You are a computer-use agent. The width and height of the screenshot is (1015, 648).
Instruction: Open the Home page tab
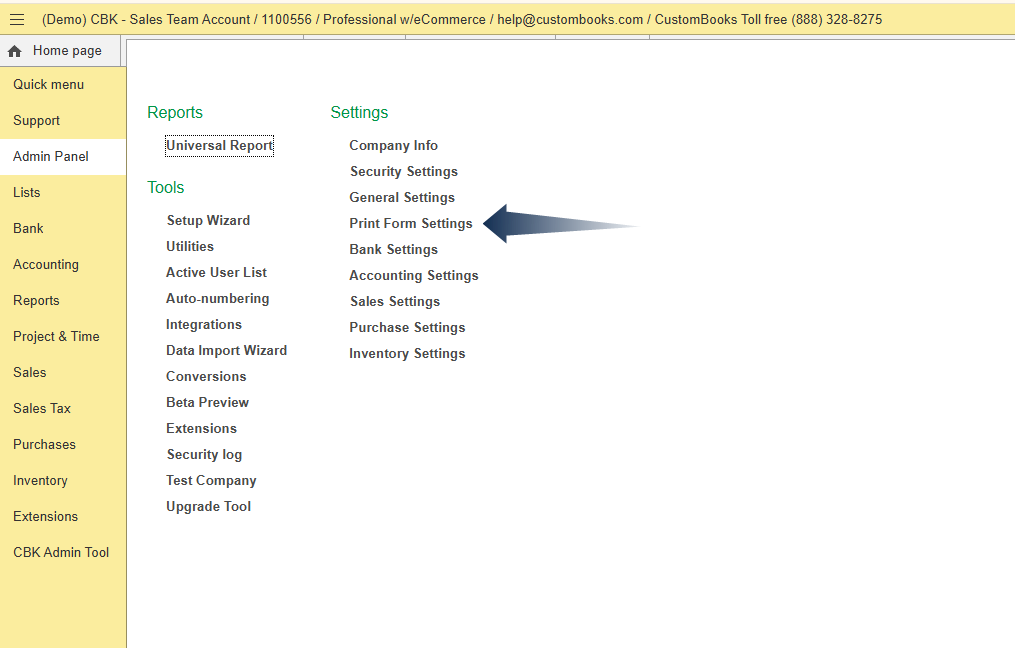click(66, 51)
